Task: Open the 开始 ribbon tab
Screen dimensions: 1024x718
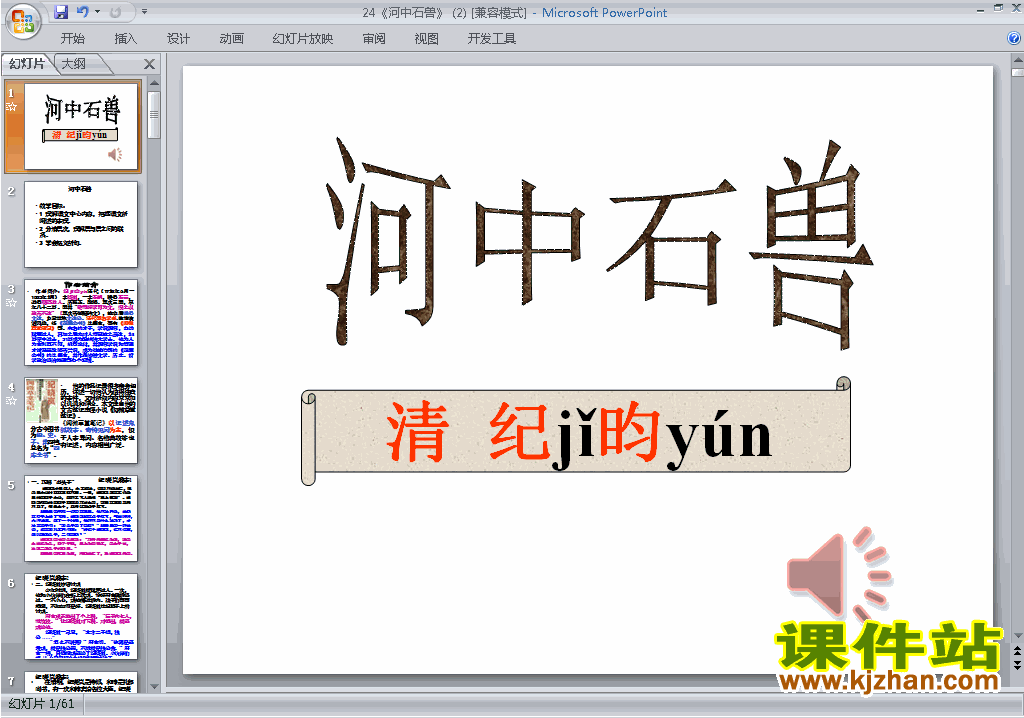Action: pos(72,39)
